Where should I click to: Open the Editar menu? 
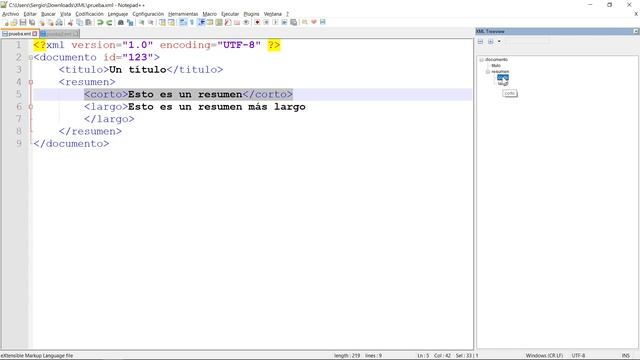coord(30,14)
